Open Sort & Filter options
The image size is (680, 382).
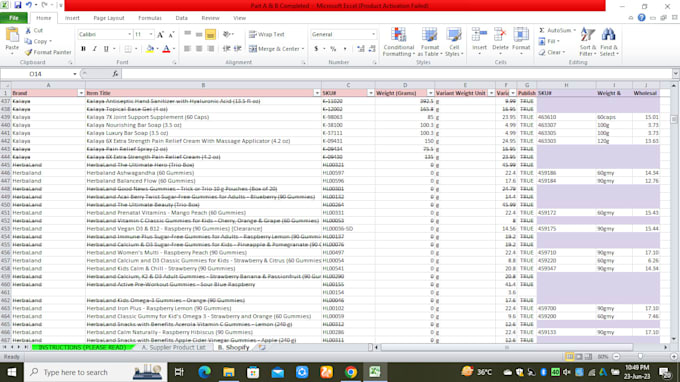click(x=588, y=42)
